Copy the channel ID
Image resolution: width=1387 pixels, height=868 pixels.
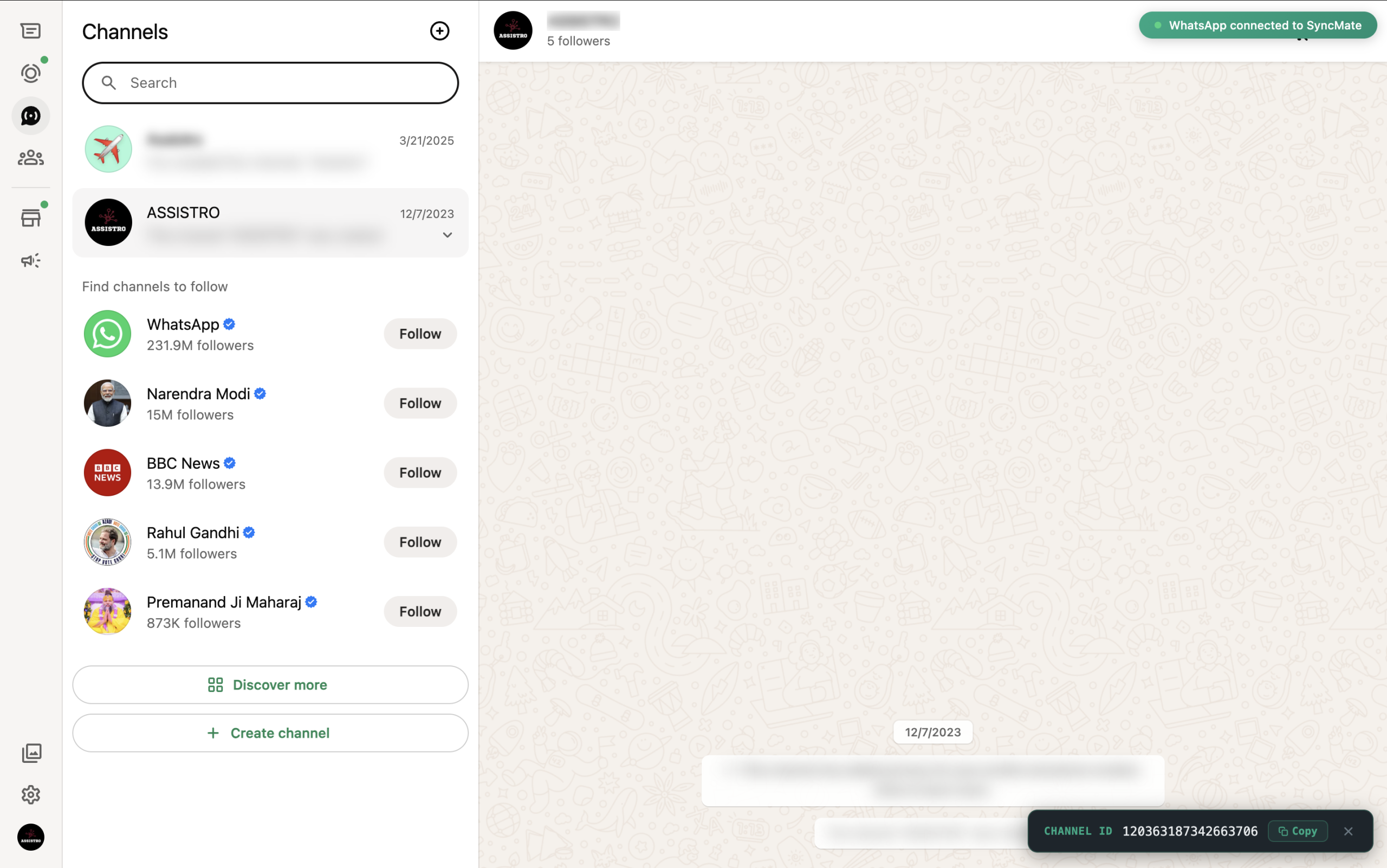click(1298, 831)
